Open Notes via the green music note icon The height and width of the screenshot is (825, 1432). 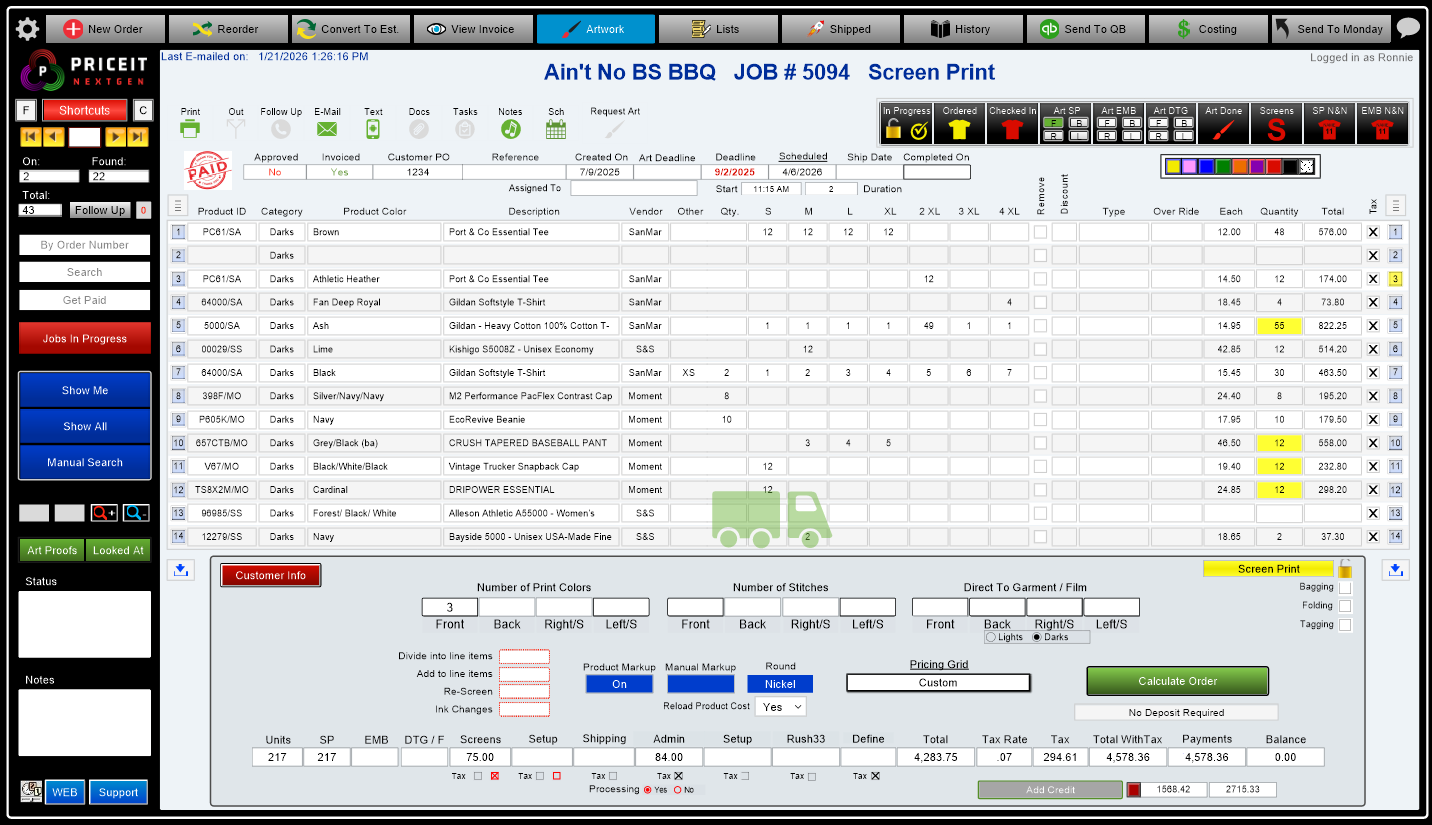coord(510,127)
